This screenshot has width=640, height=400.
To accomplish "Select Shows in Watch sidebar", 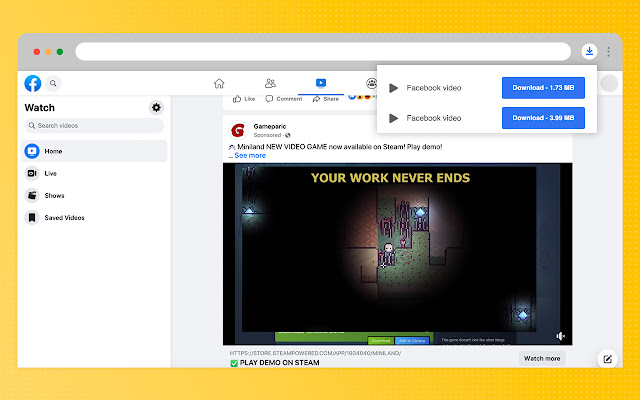I will pos(94,196).
